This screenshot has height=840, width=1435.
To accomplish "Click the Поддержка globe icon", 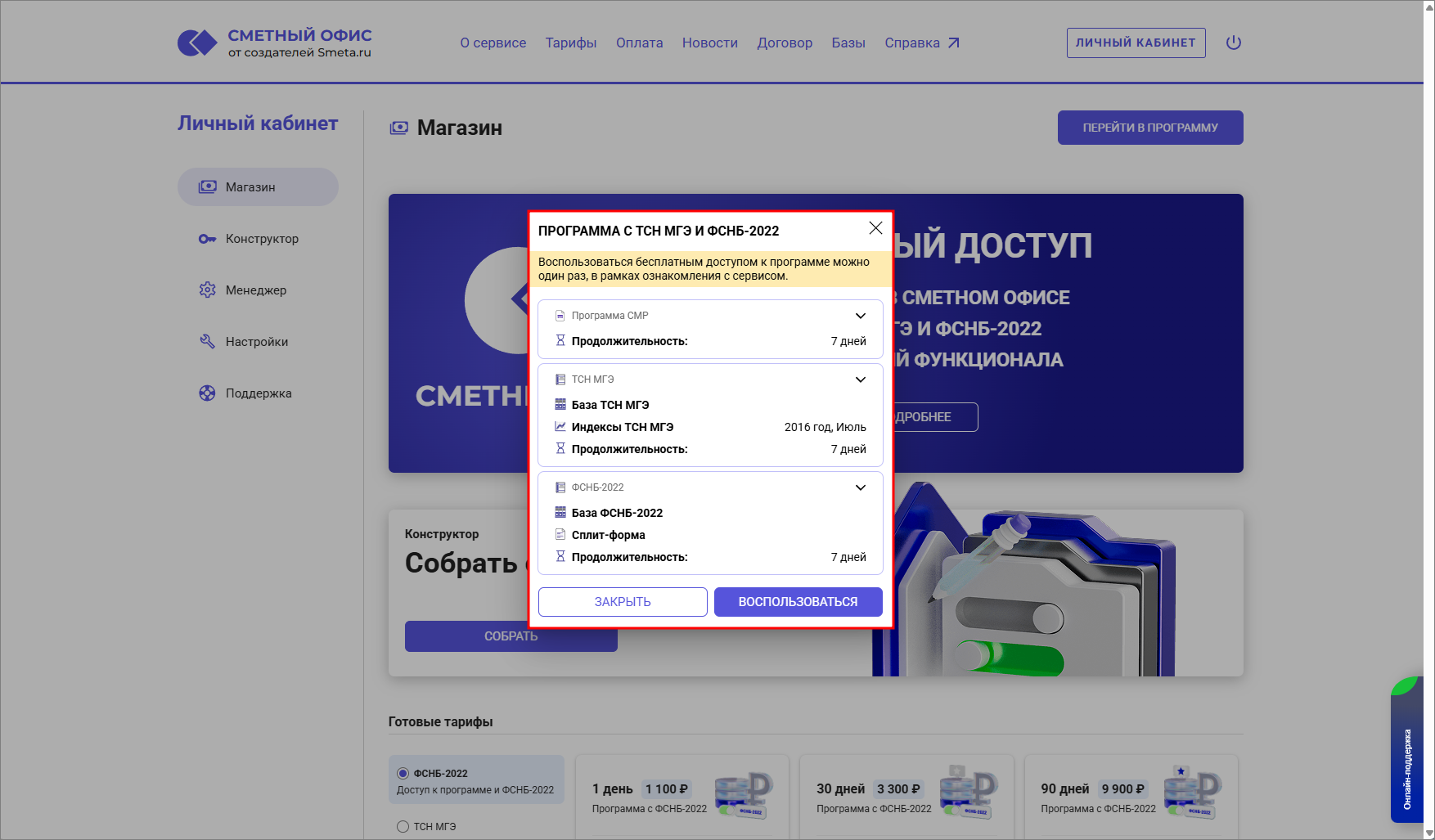I will [208, 393].
